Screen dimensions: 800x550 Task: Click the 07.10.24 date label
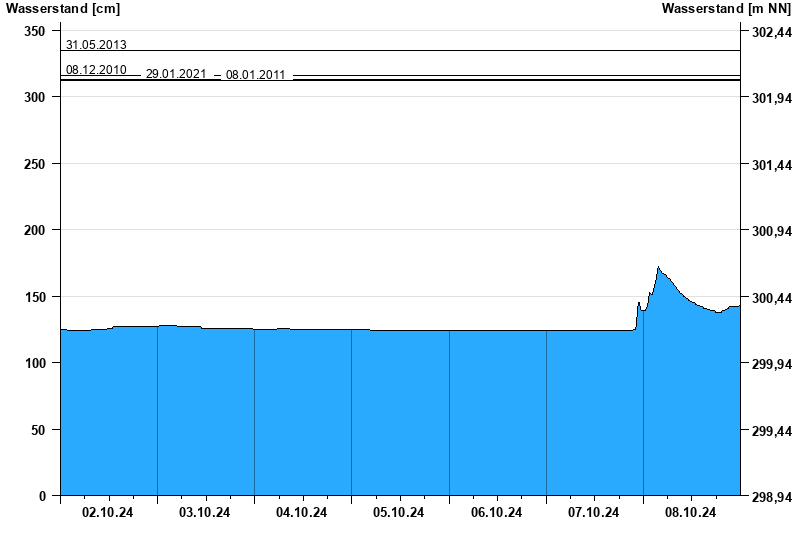[594, 512]
